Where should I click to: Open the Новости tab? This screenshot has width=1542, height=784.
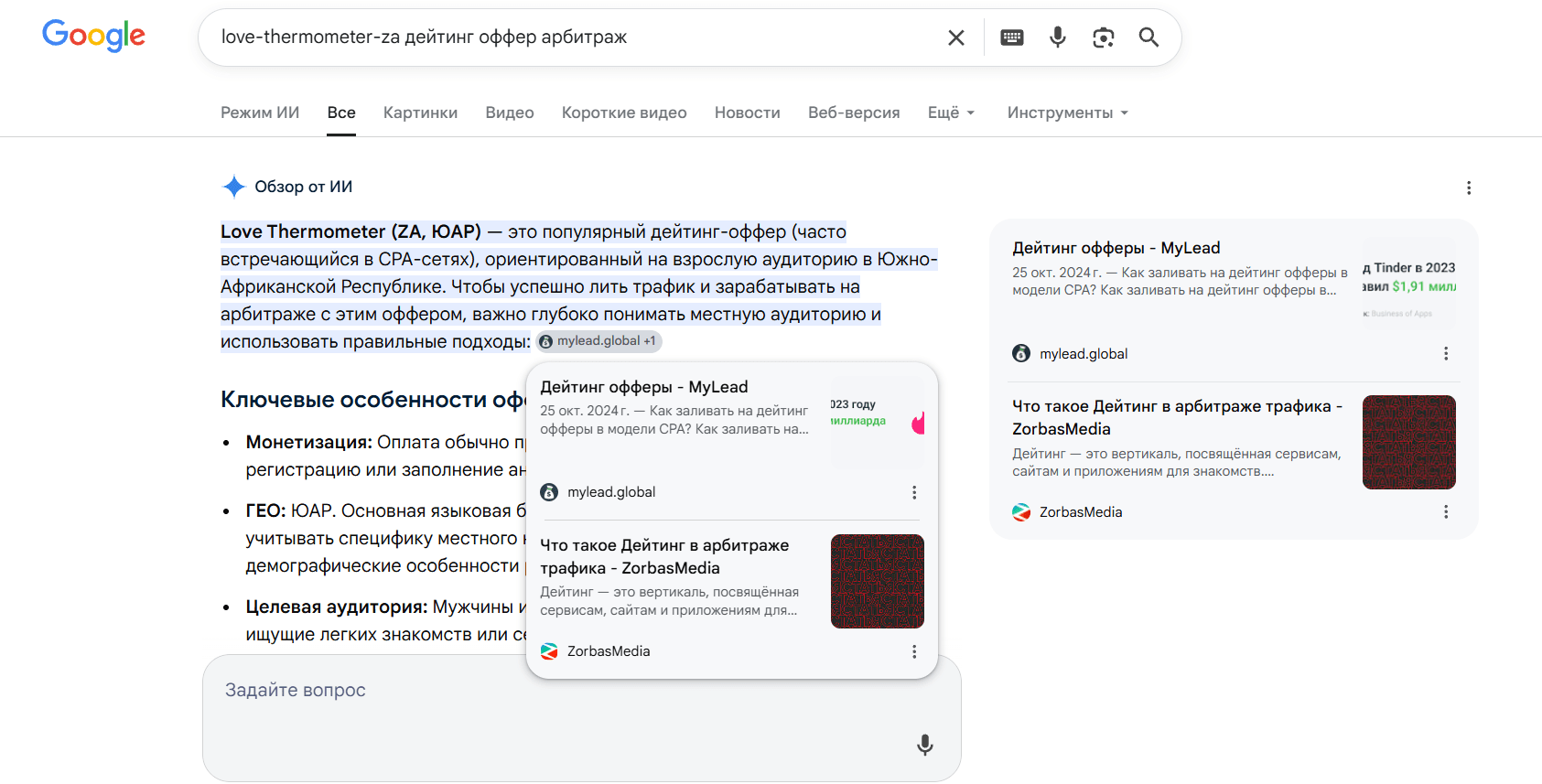(x=748, y=113)
